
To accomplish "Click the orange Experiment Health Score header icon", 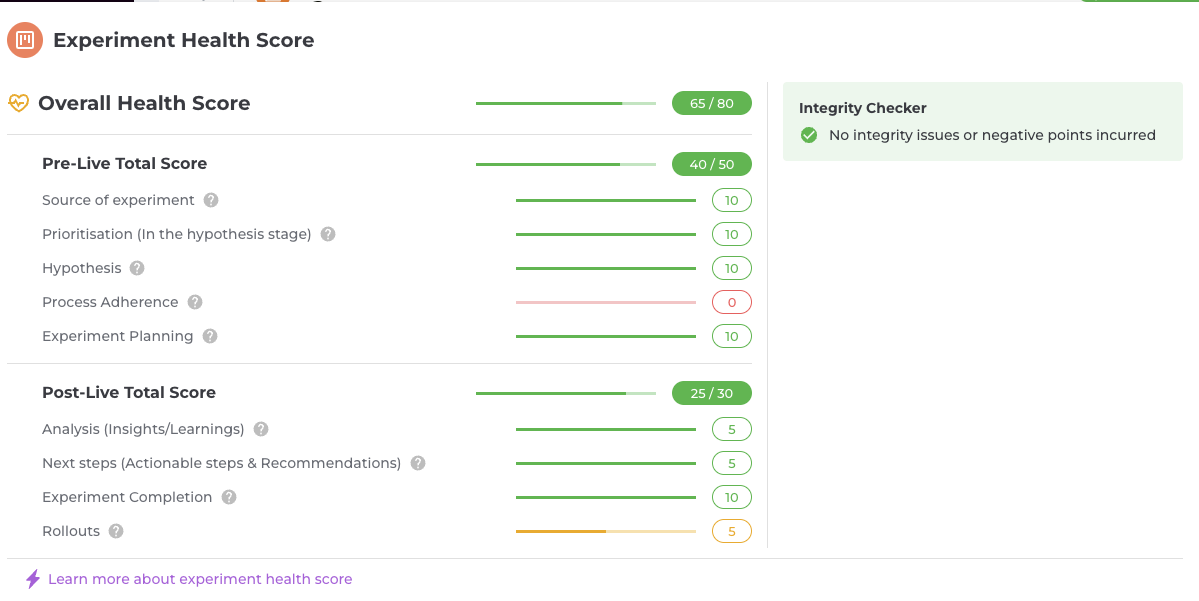I will [25, 40].
